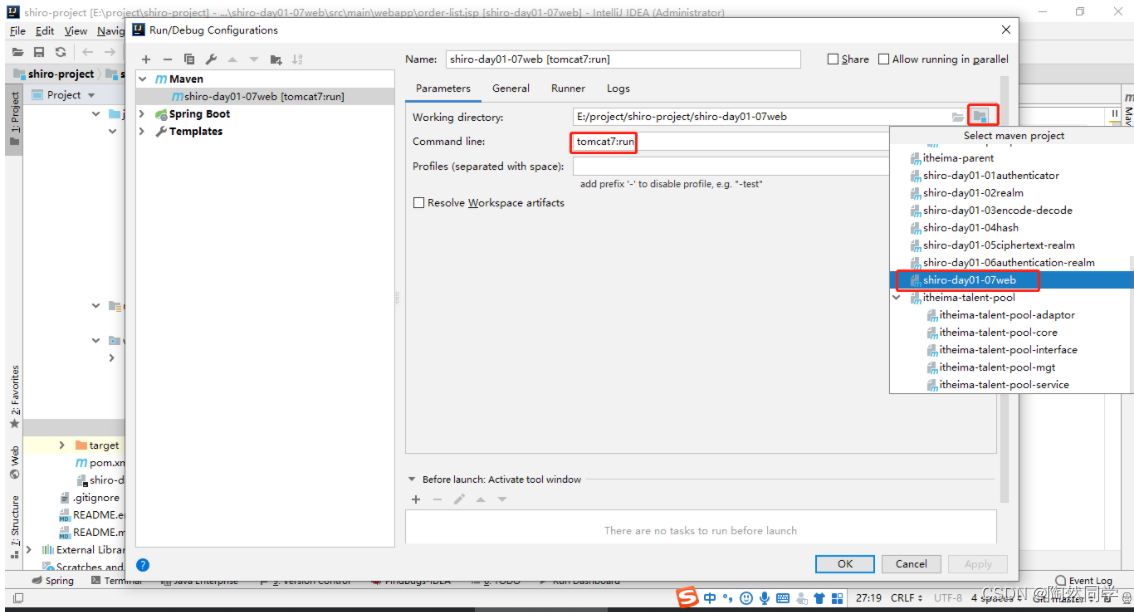Switch to the Parameters tab
1134x612 pixels.
click(x=443, y=88)
